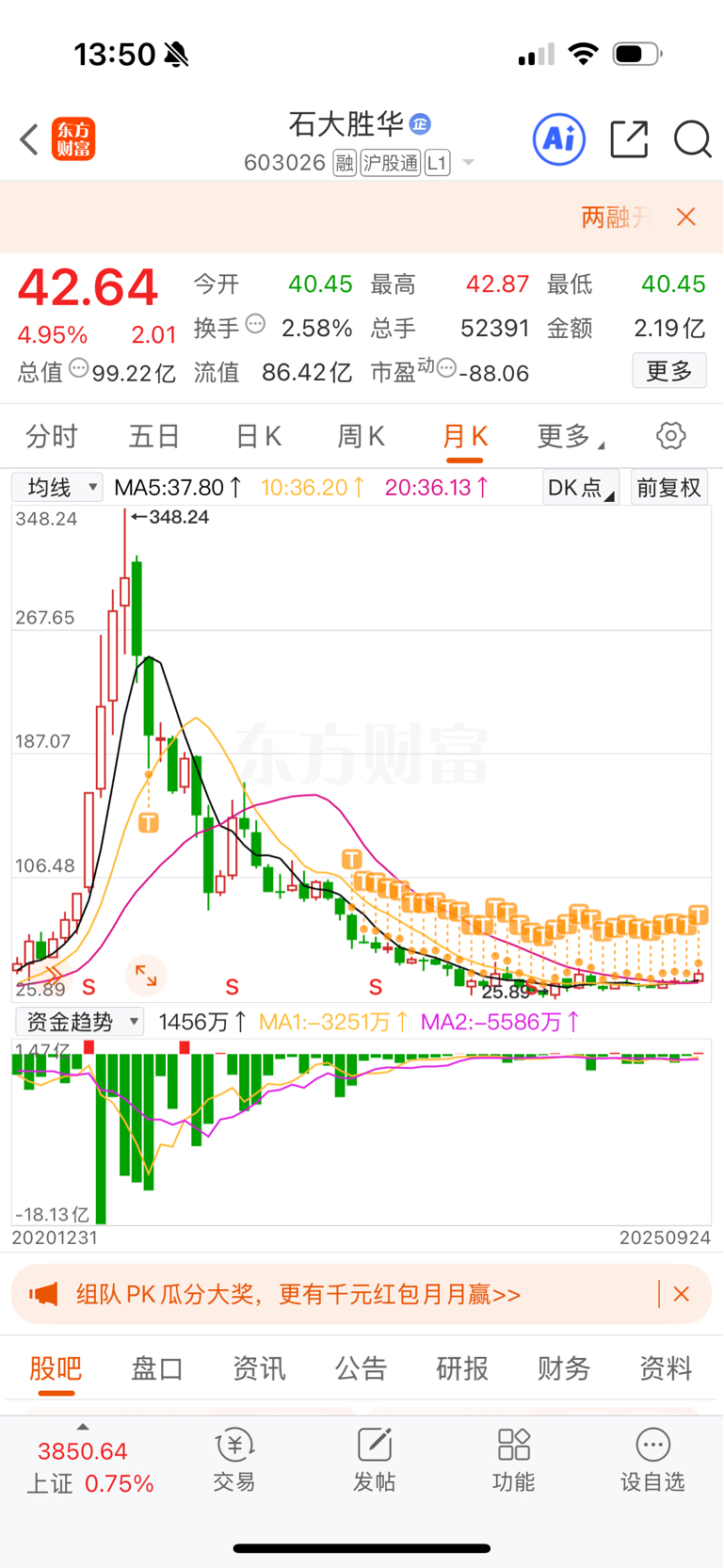Open the 东方财富 home logo
Image resolution: width=724 pixels, height=1568 pixels.
tap(73, 139)
